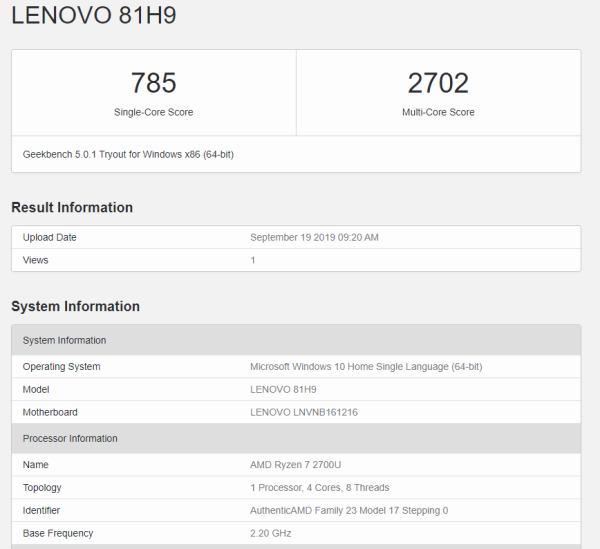Click the bold System Information section heading
600x549 pixels.
75,306
